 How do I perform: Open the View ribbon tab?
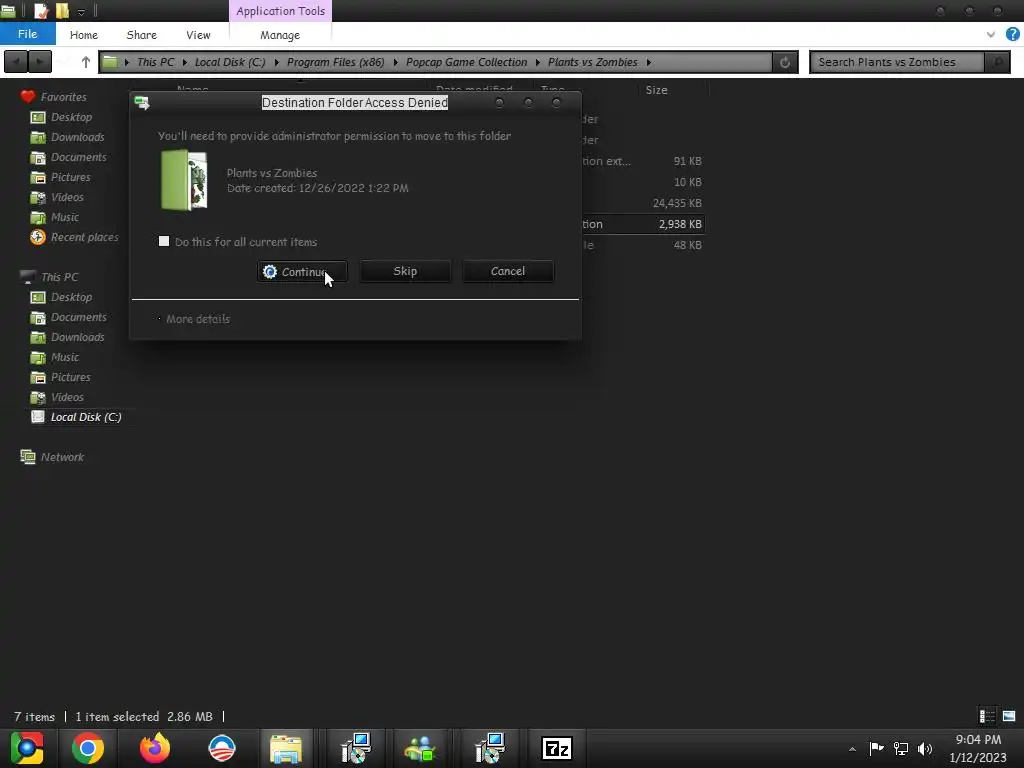[x=198, y=35]
